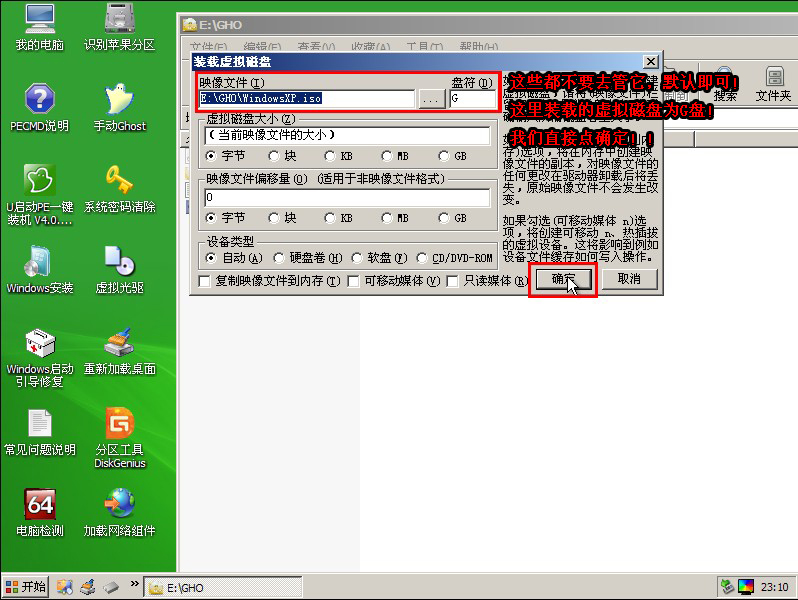
Task: Select the 系统密码清除 key icon
Action: [x=119, y=181]
